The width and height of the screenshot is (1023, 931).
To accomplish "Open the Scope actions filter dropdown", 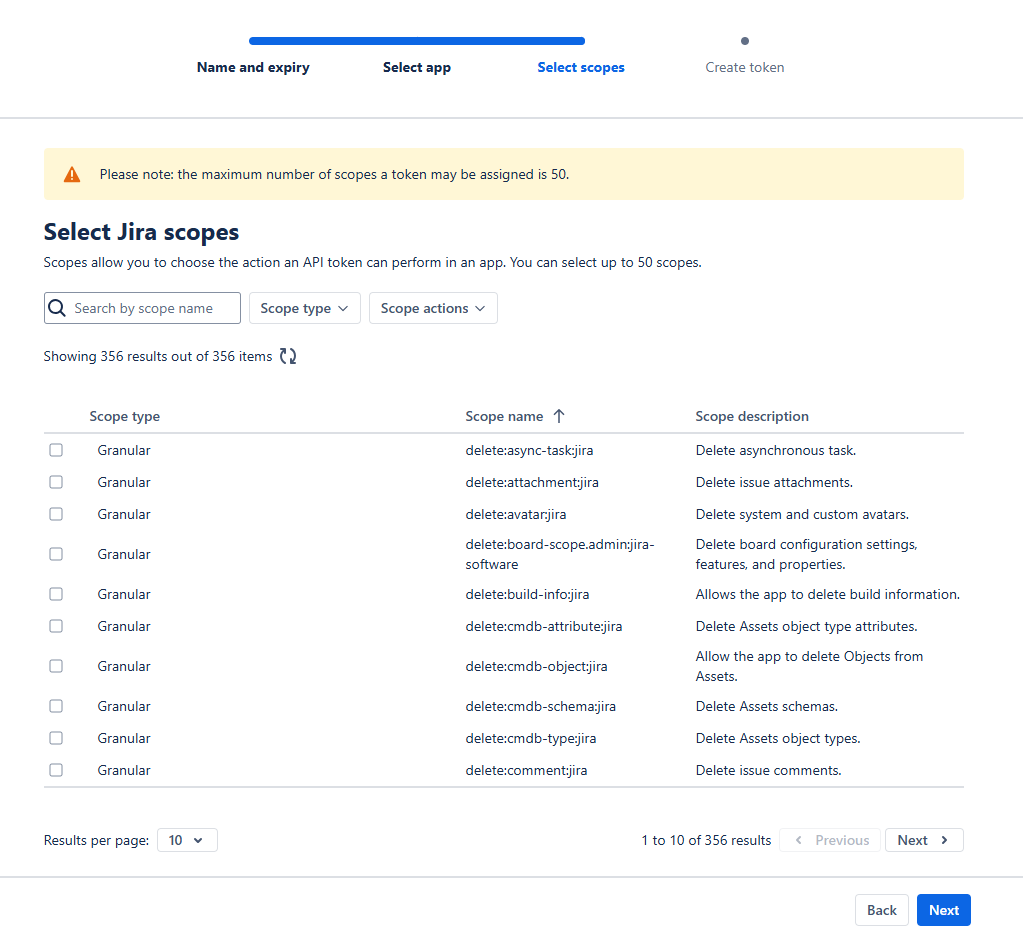I will pos(433,308).
